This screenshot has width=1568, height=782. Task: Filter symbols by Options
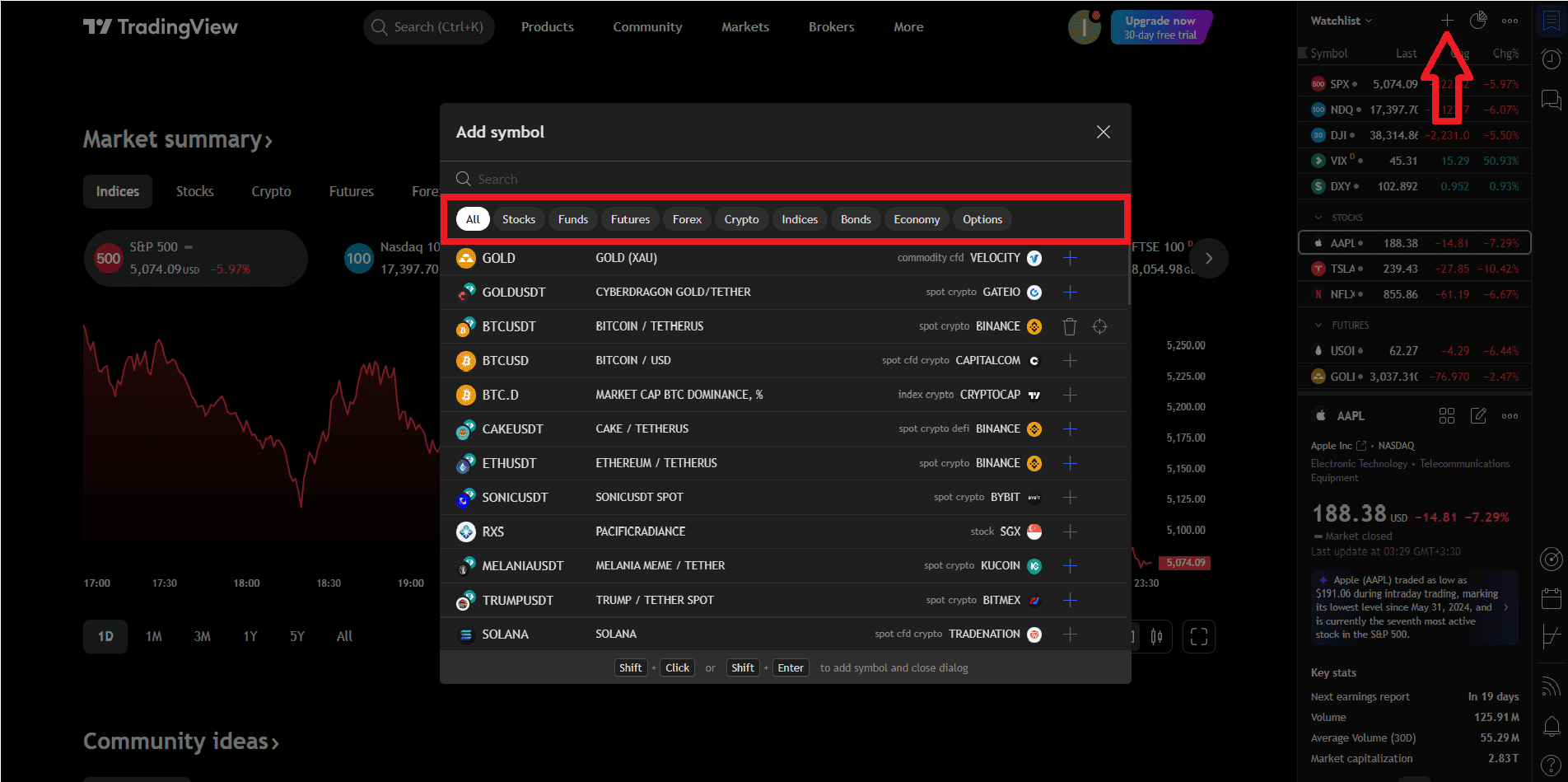coord(982,219)
